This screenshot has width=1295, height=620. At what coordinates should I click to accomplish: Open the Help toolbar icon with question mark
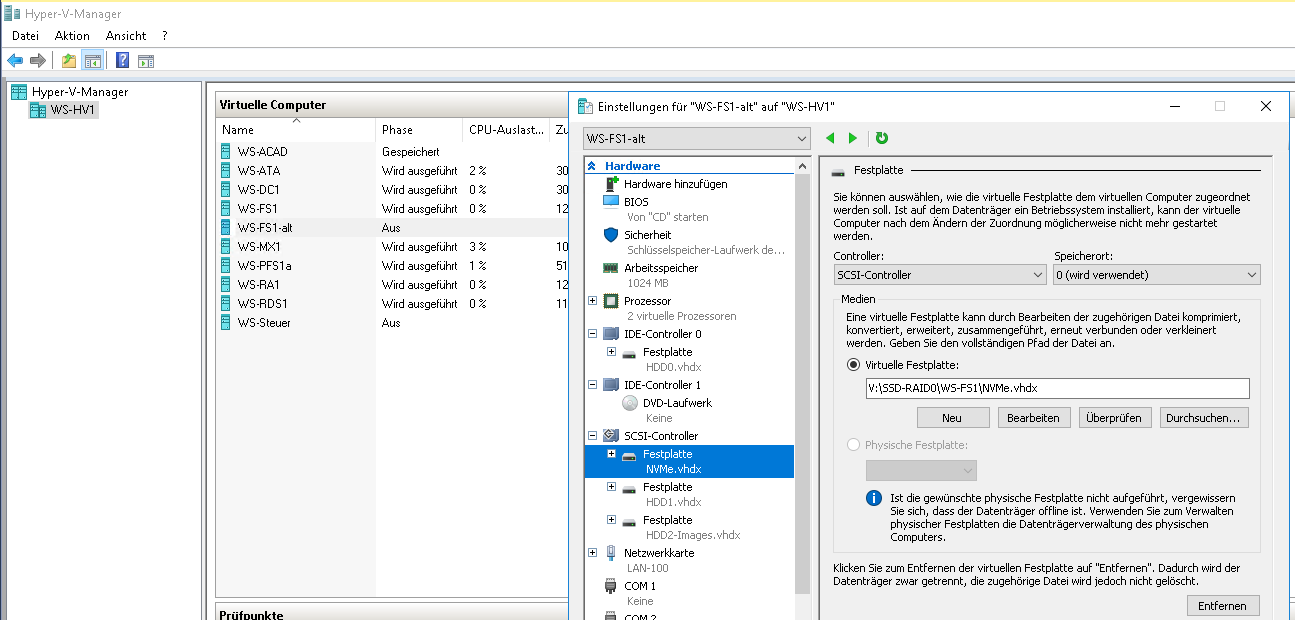coord(122,60)
